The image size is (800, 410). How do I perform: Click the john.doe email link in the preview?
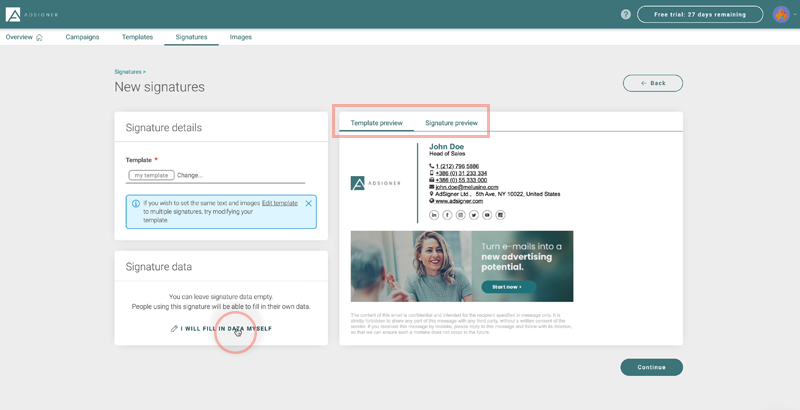click(467, 187)
